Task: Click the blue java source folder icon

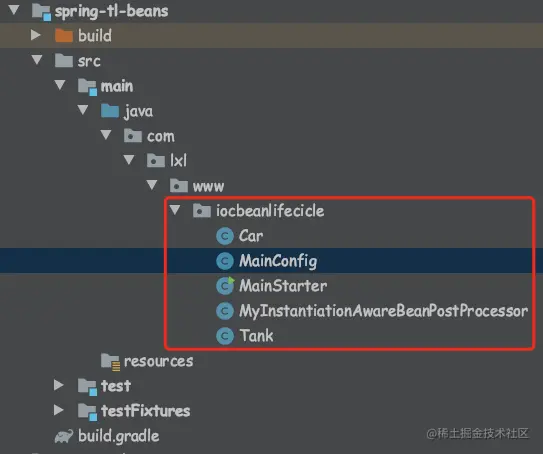Action: click(x=110, y=111)
